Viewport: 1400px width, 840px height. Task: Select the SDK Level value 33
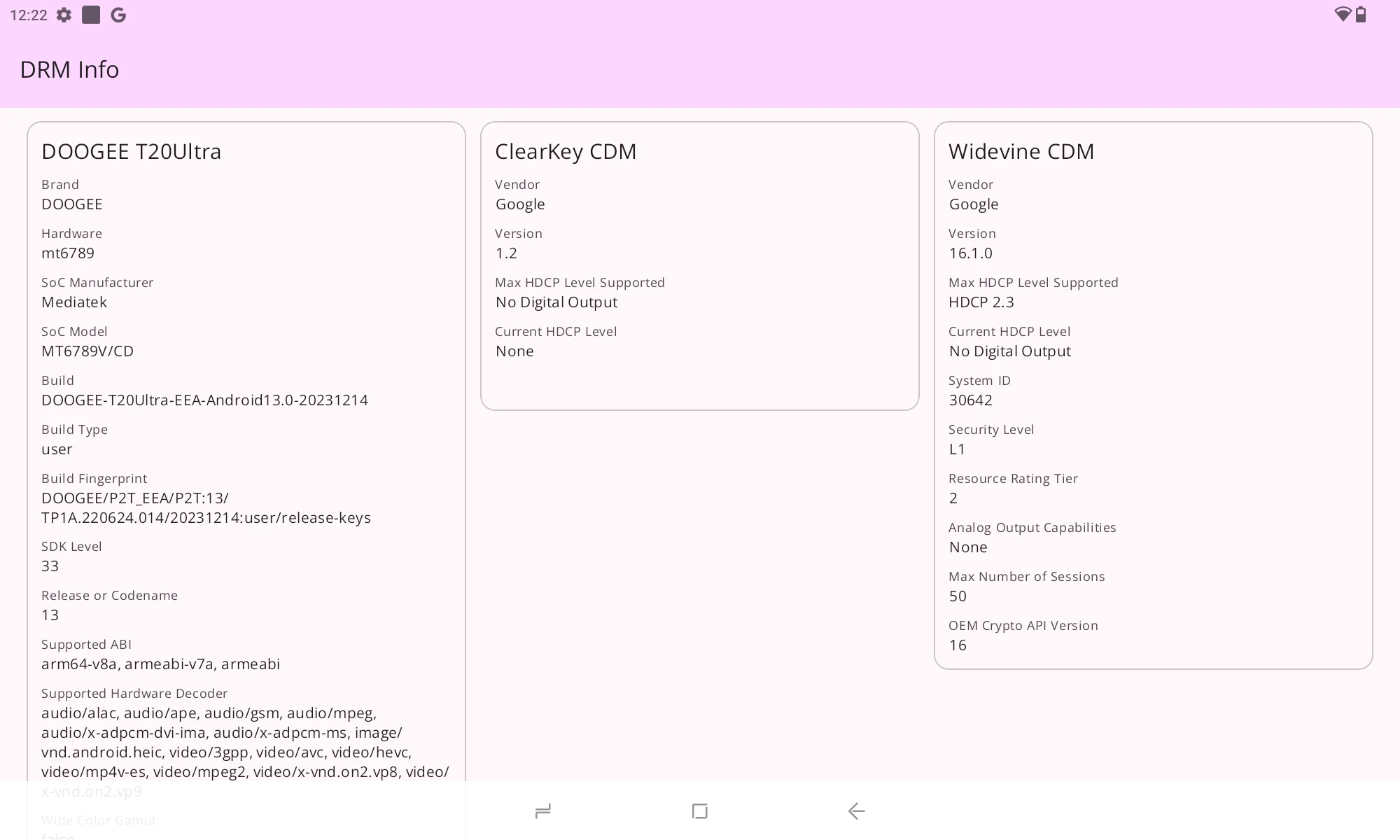50,566
